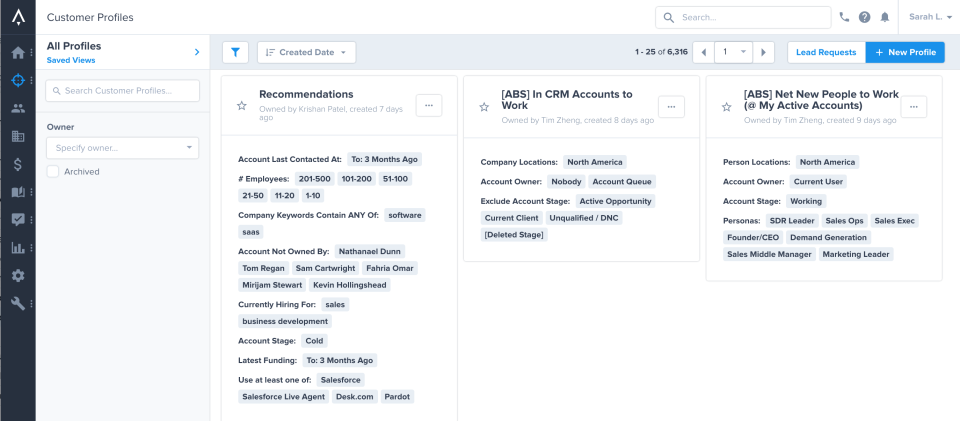Open Saved Views link

71,61
